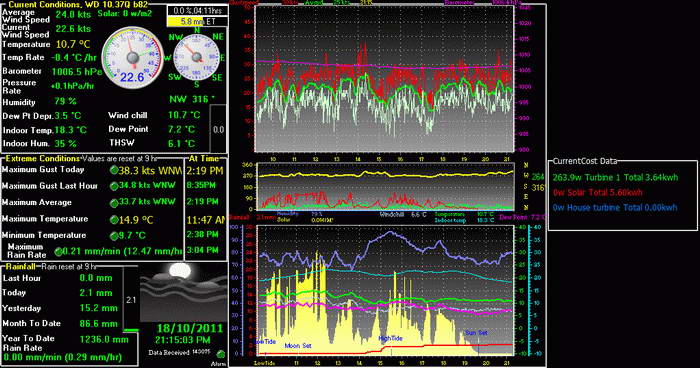Click the THSW value 6.1 °C
The width and height of the screenshot is (700, 368).
click(x=182, y=144)
